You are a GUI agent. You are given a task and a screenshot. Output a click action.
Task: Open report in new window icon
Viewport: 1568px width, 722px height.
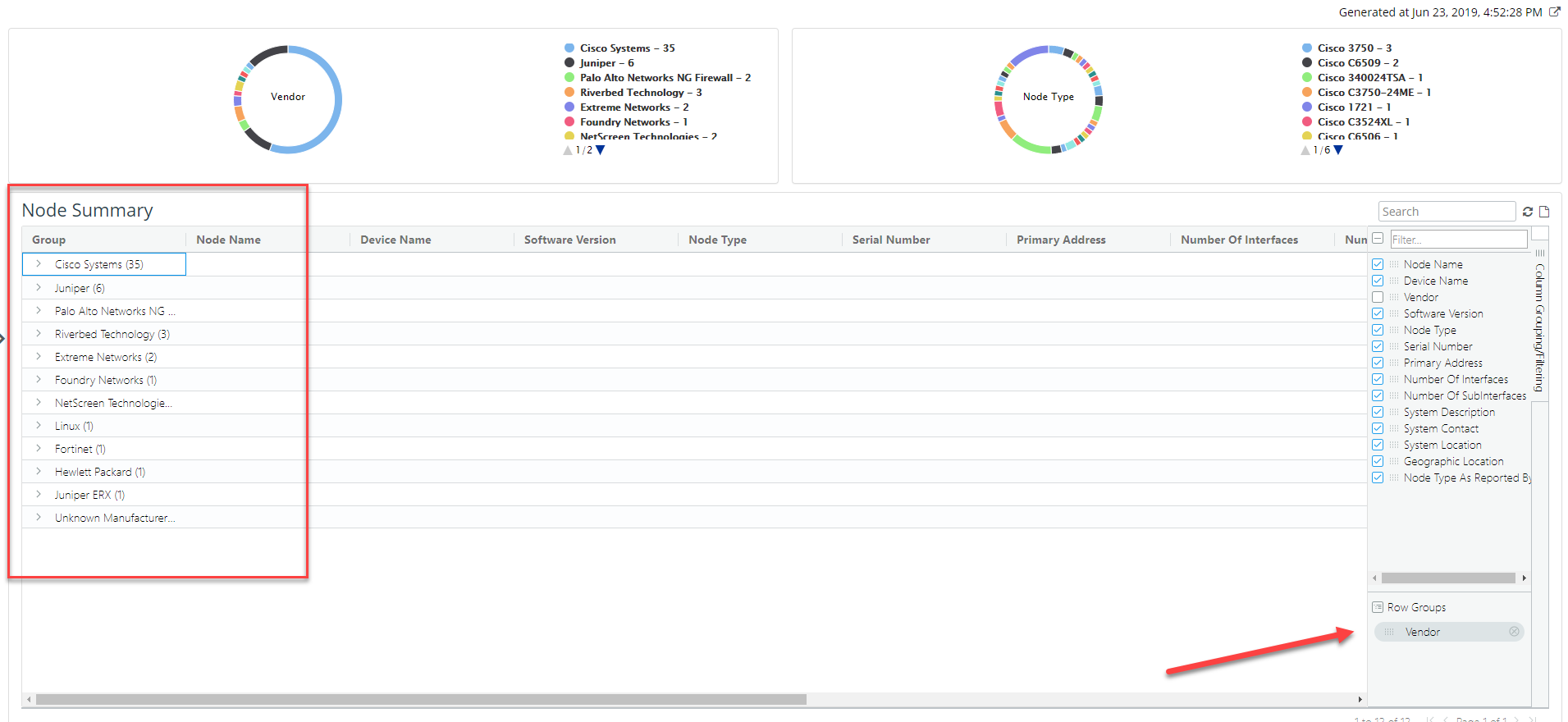point(1554,12)
